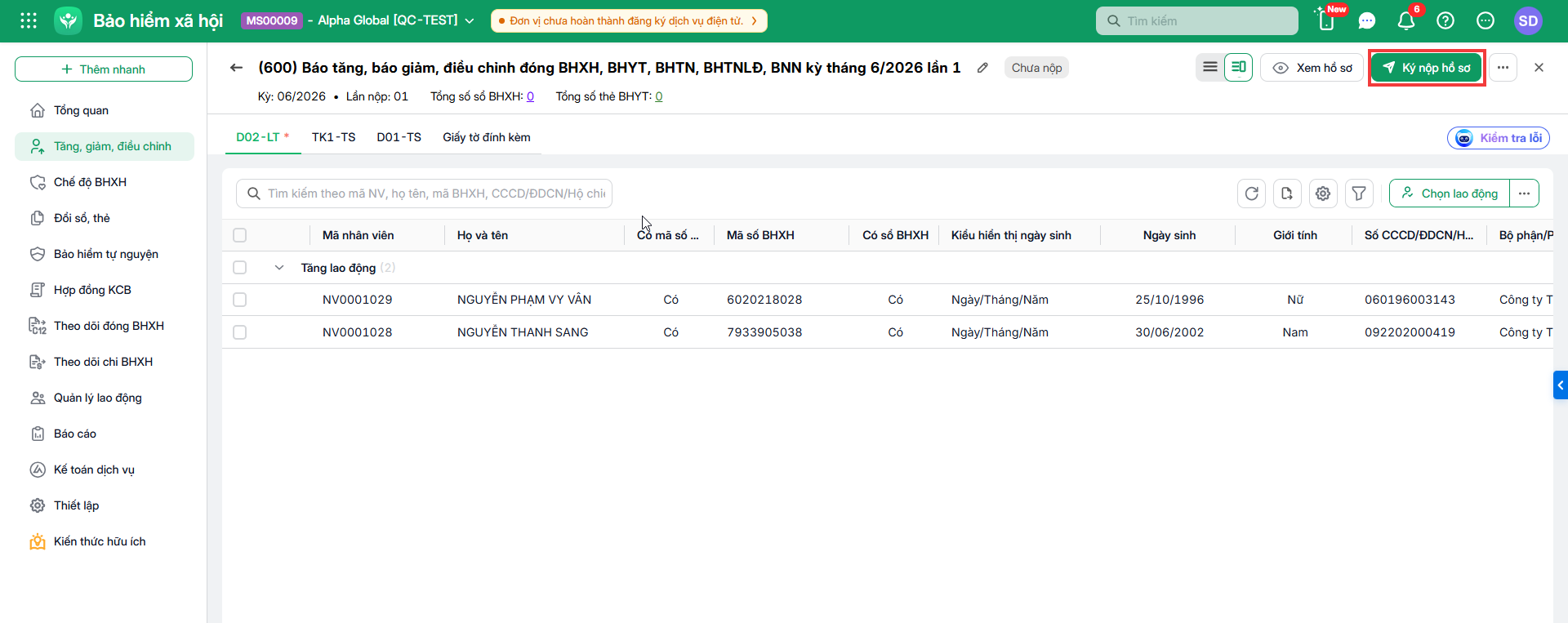The image size is (1568, 623).
Task: Switch to split panel view layout
Action: [1238, 67]
